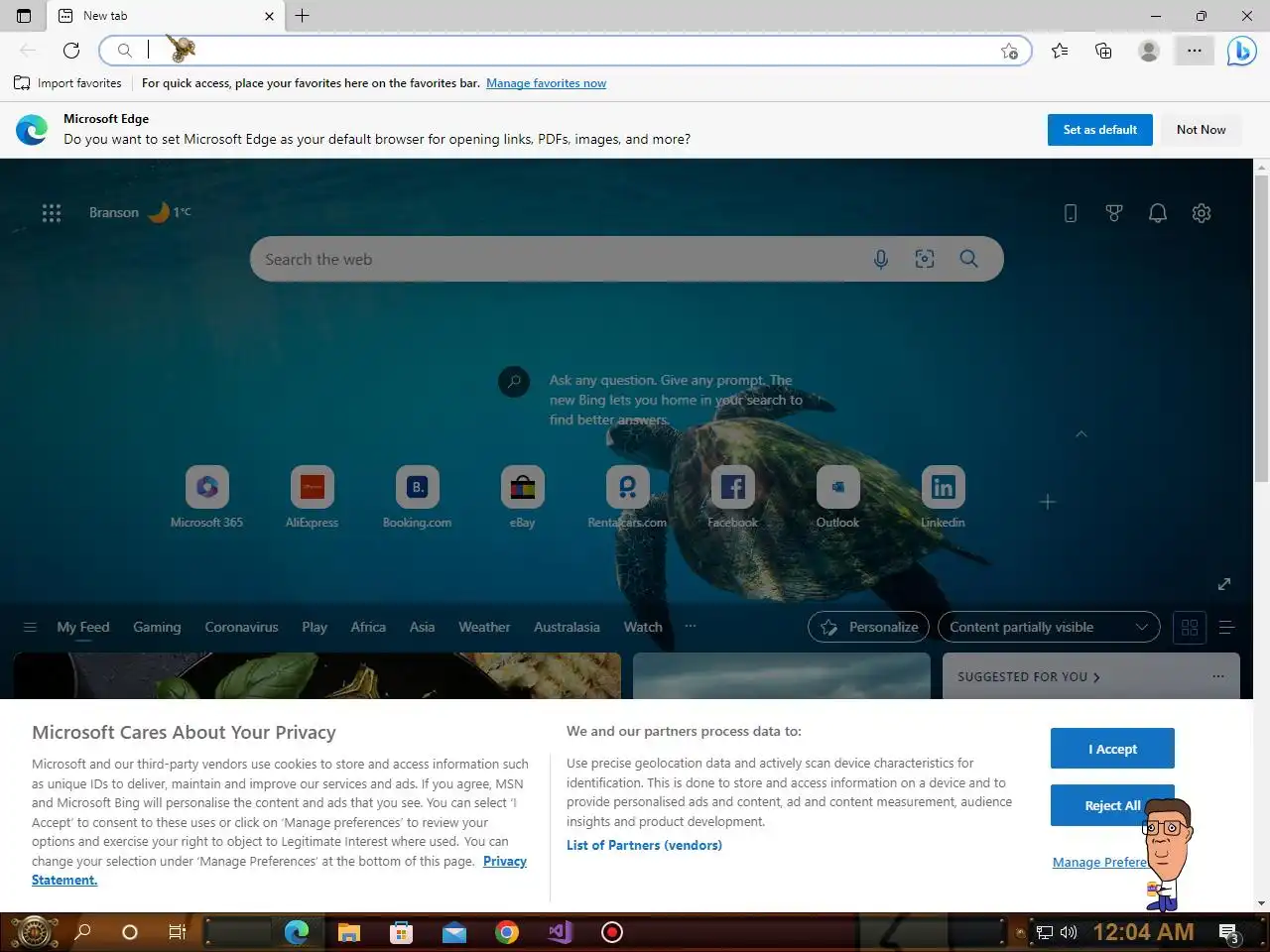Open Microsoft Rewards trophy icon
The image size is (1270, 952).
[1114, 213]
